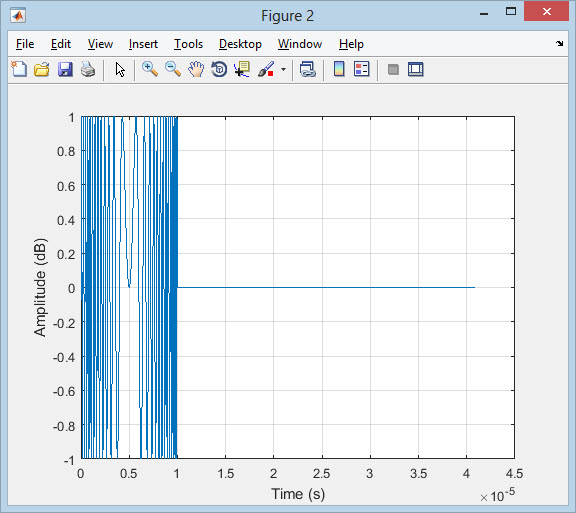Screen dimensions: 576x513
Task: Expand the brush color dropdown arrow
Action: coord(283,69)
